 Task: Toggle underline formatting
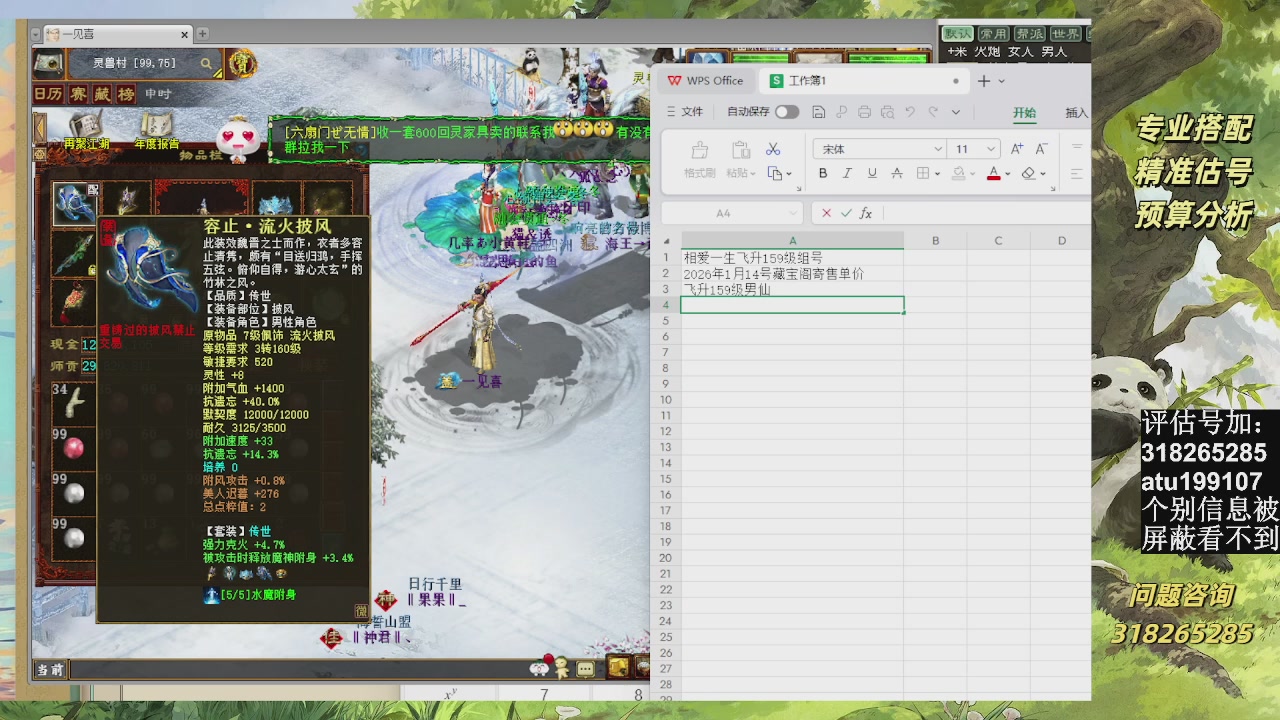872,173
